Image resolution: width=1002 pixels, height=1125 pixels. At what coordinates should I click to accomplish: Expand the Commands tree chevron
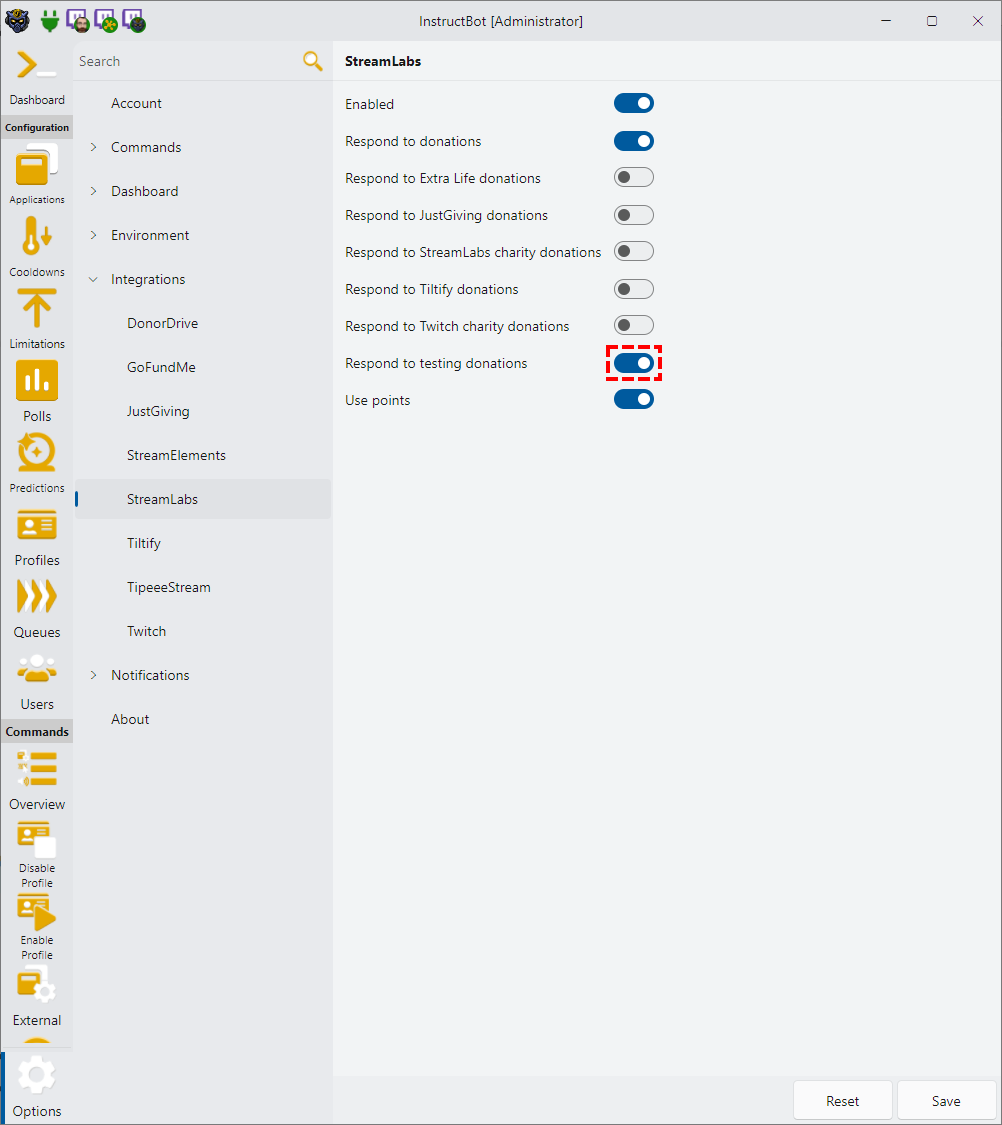coord(93,147)
